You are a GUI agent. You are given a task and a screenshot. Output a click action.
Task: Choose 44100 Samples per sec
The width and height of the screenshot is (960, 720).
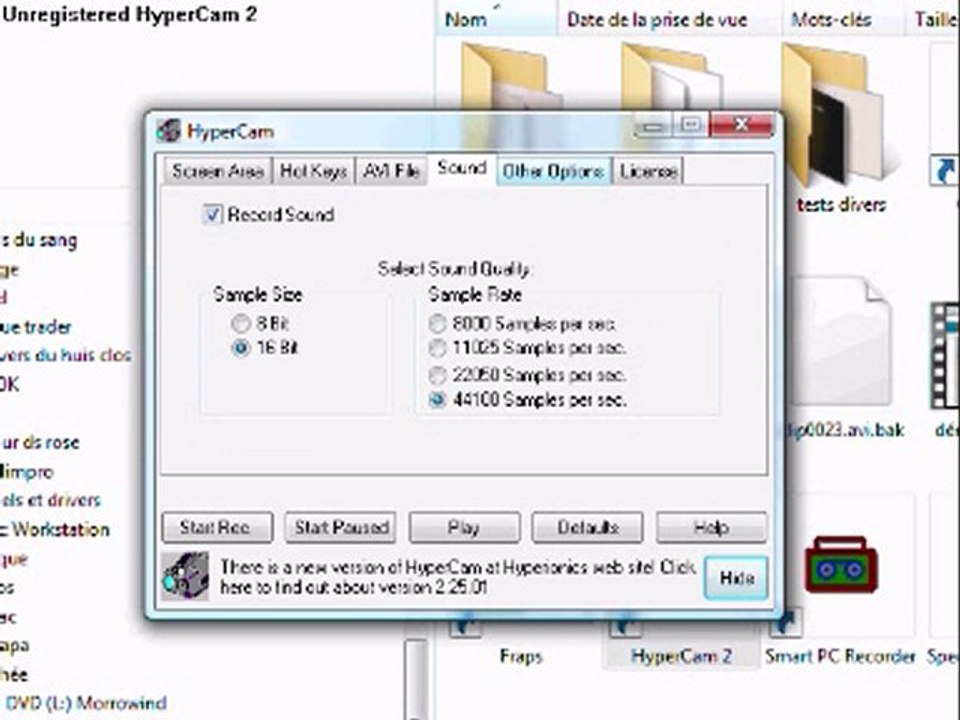click(437, 400)
